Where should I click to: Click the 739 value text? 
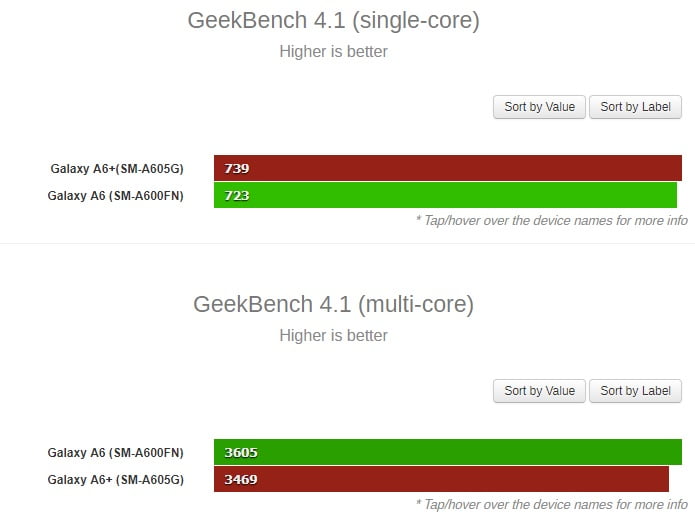point(237,168)
